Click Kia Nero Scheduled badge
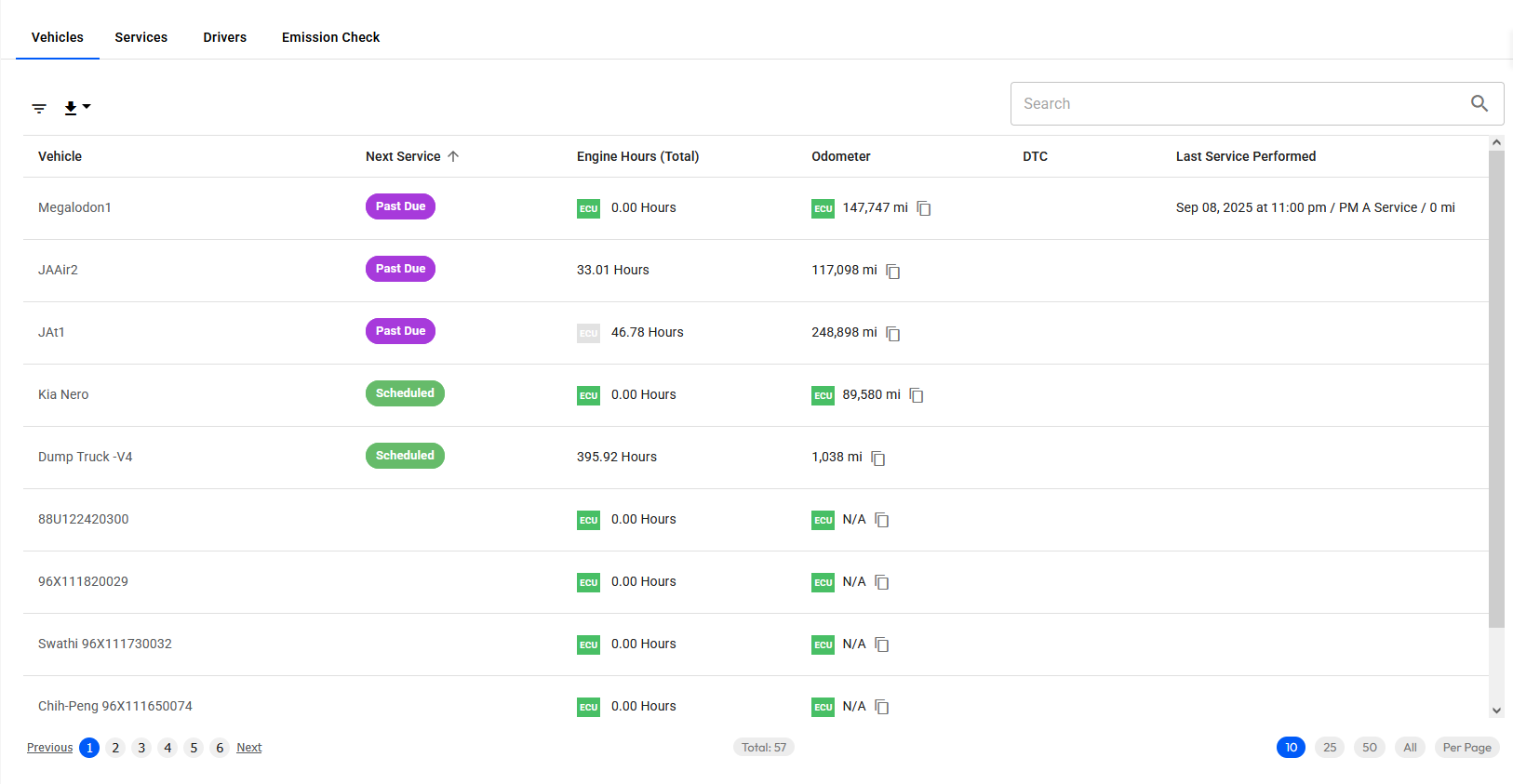 pyautogui.click(x=405, y=393)
